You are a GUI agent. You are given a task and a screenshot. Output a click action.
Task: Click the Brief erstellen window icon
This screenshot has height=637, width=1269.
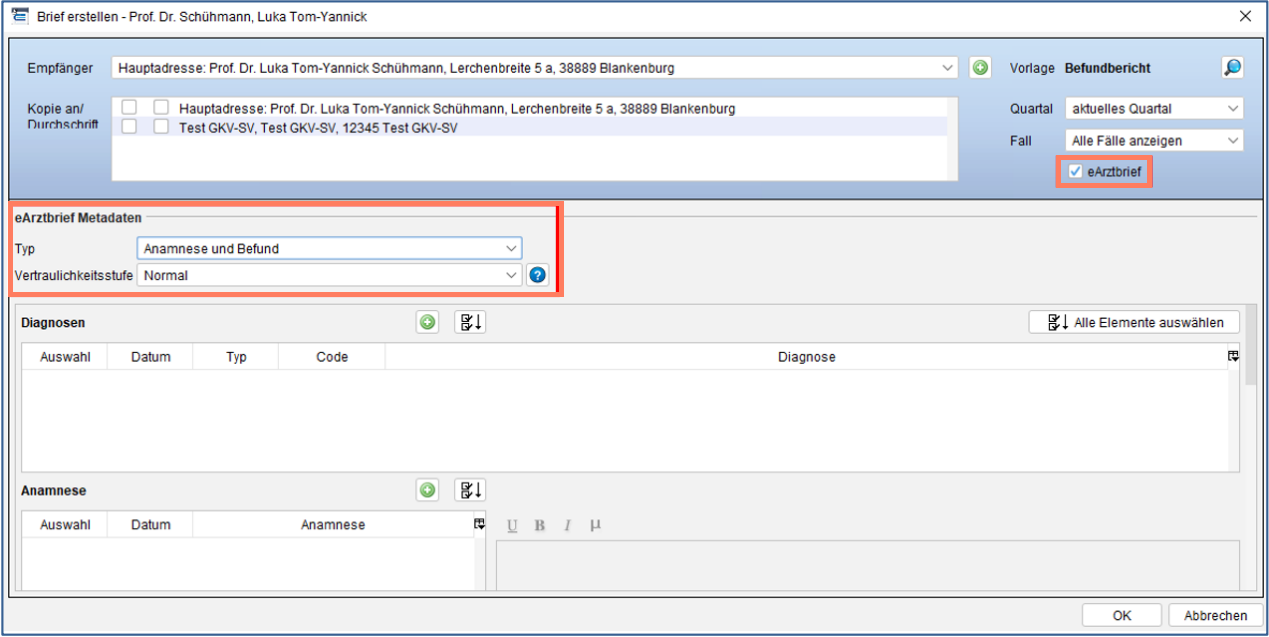[19, 16]
